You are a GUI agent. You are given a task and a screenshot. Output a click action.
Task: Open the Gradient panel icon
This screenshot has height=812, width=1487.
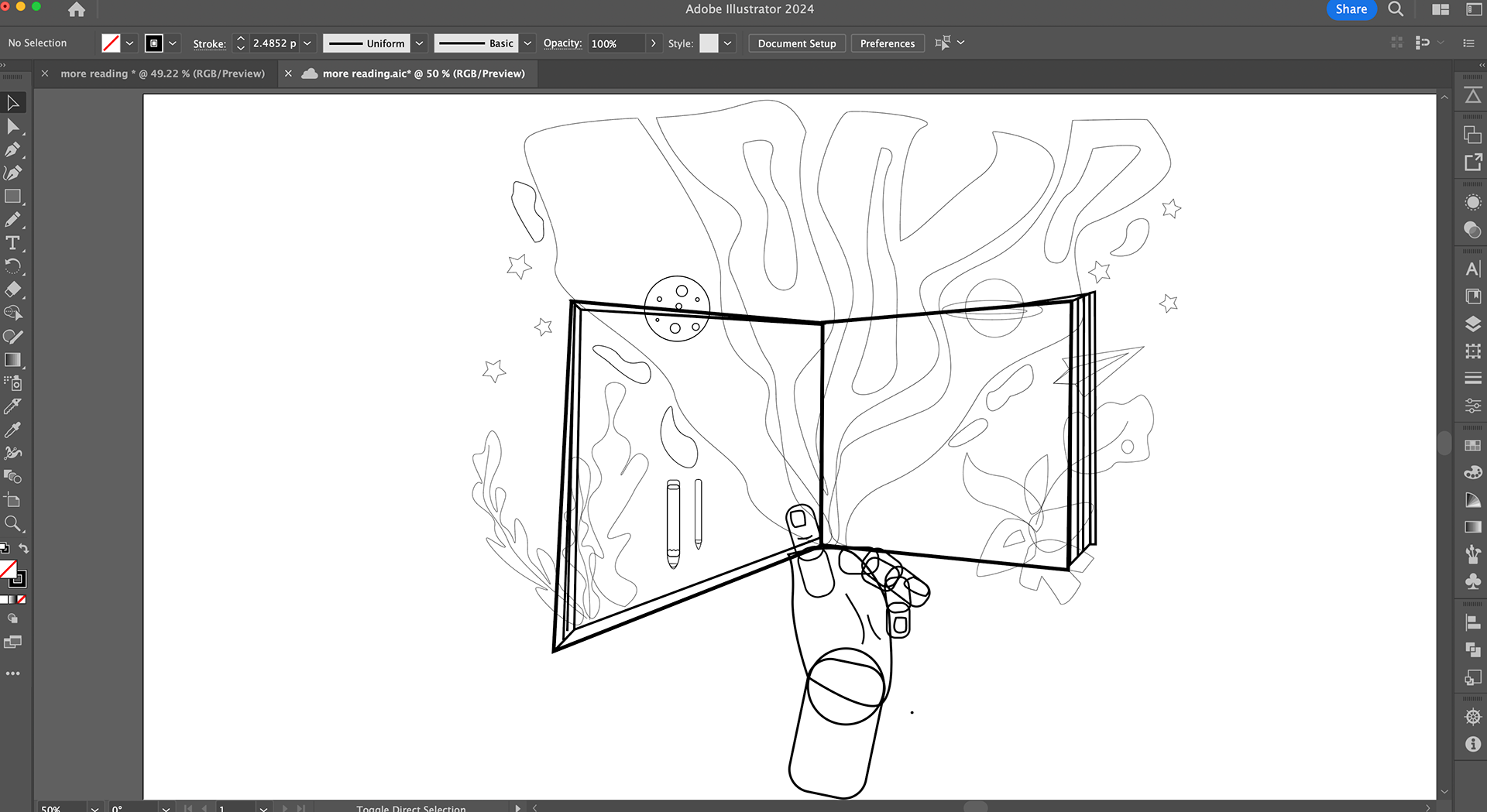[1473, 526]
